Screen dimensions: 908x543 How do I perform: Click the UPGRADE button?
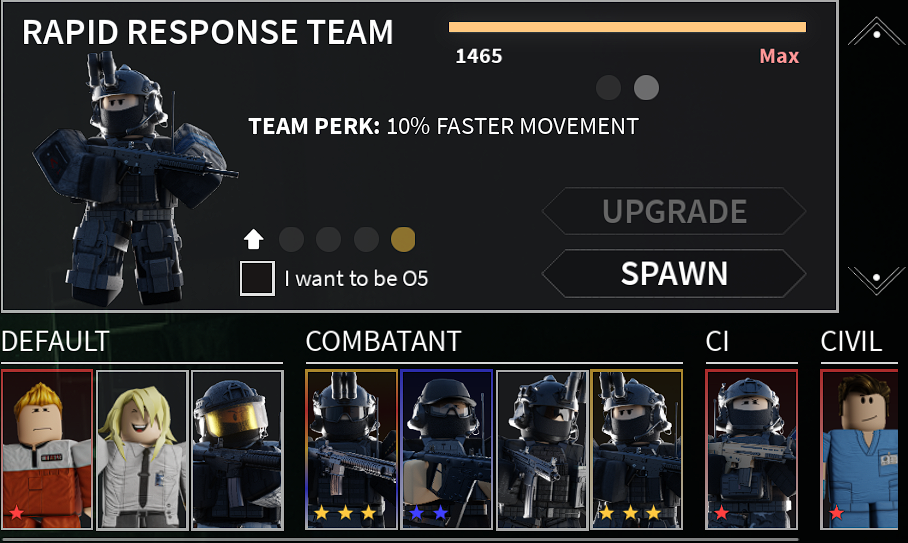point(673,211)
